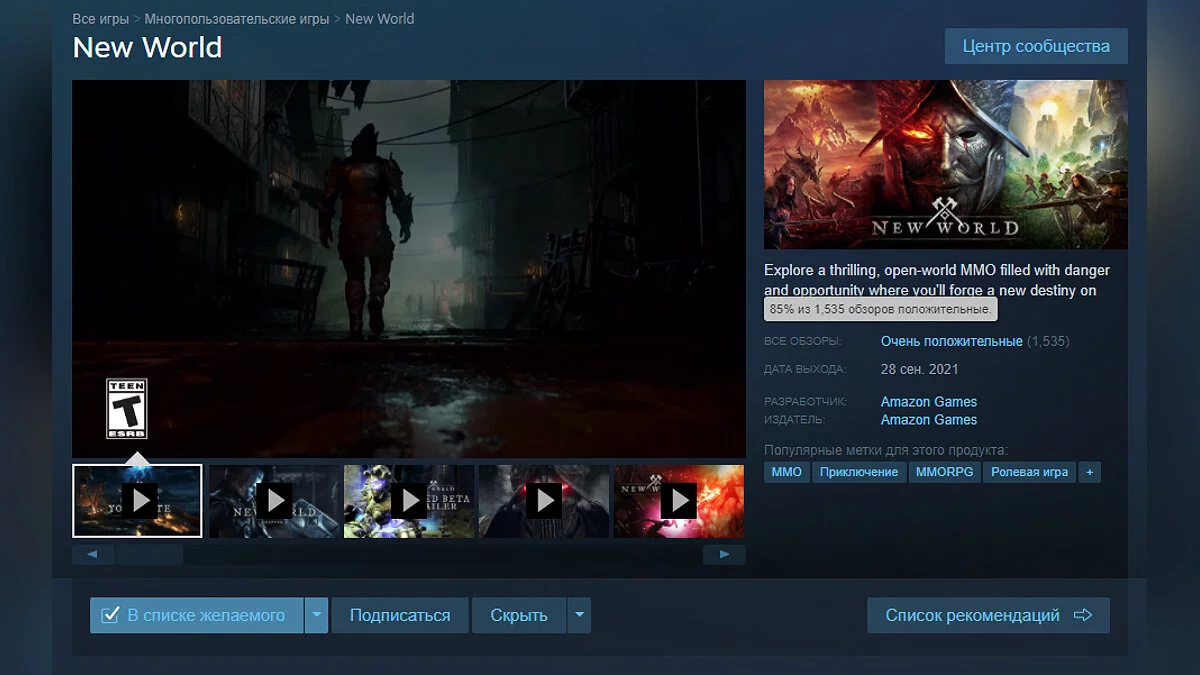Go to 'Все игры' breadcrumb

(101, 19)
